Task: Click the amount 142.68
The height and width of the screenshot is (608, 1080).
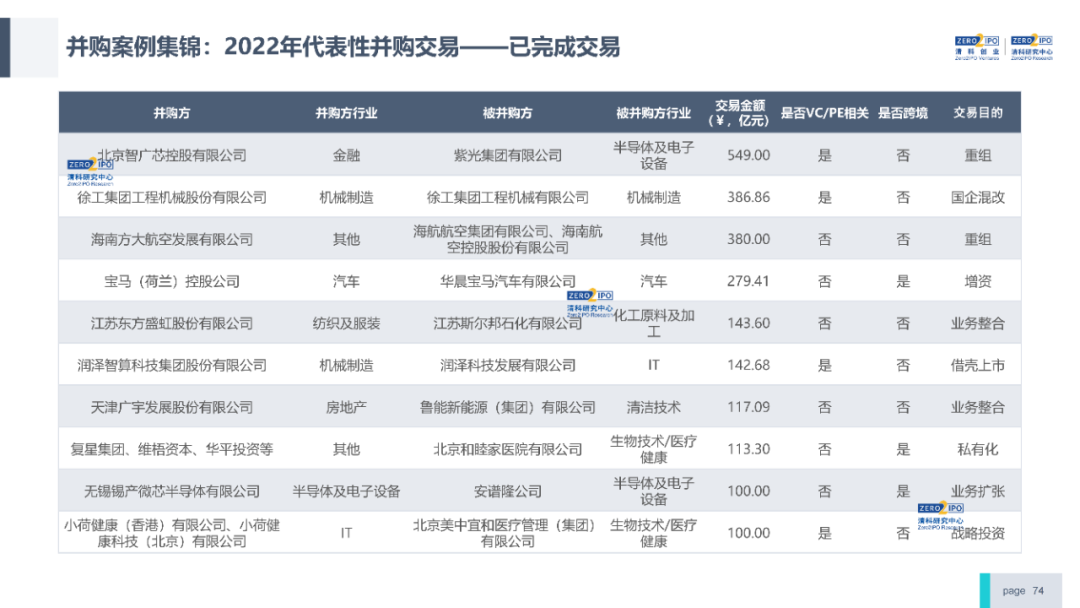Action: [749, 366]
